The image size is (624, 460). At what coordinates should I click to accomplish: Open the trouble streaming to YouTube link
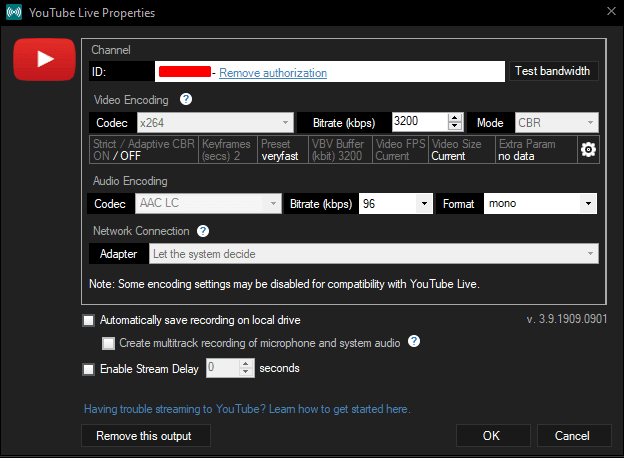coord(247,409)
